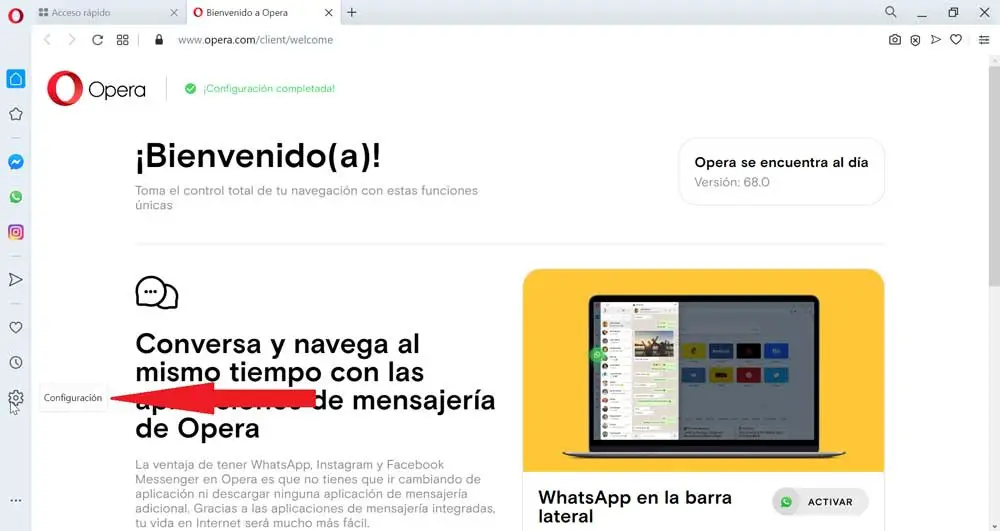The width and height of the screenshot is (1000, 531).
Task: Select the Bienvenido a Opera tab
Action: (x=263, y=13)
